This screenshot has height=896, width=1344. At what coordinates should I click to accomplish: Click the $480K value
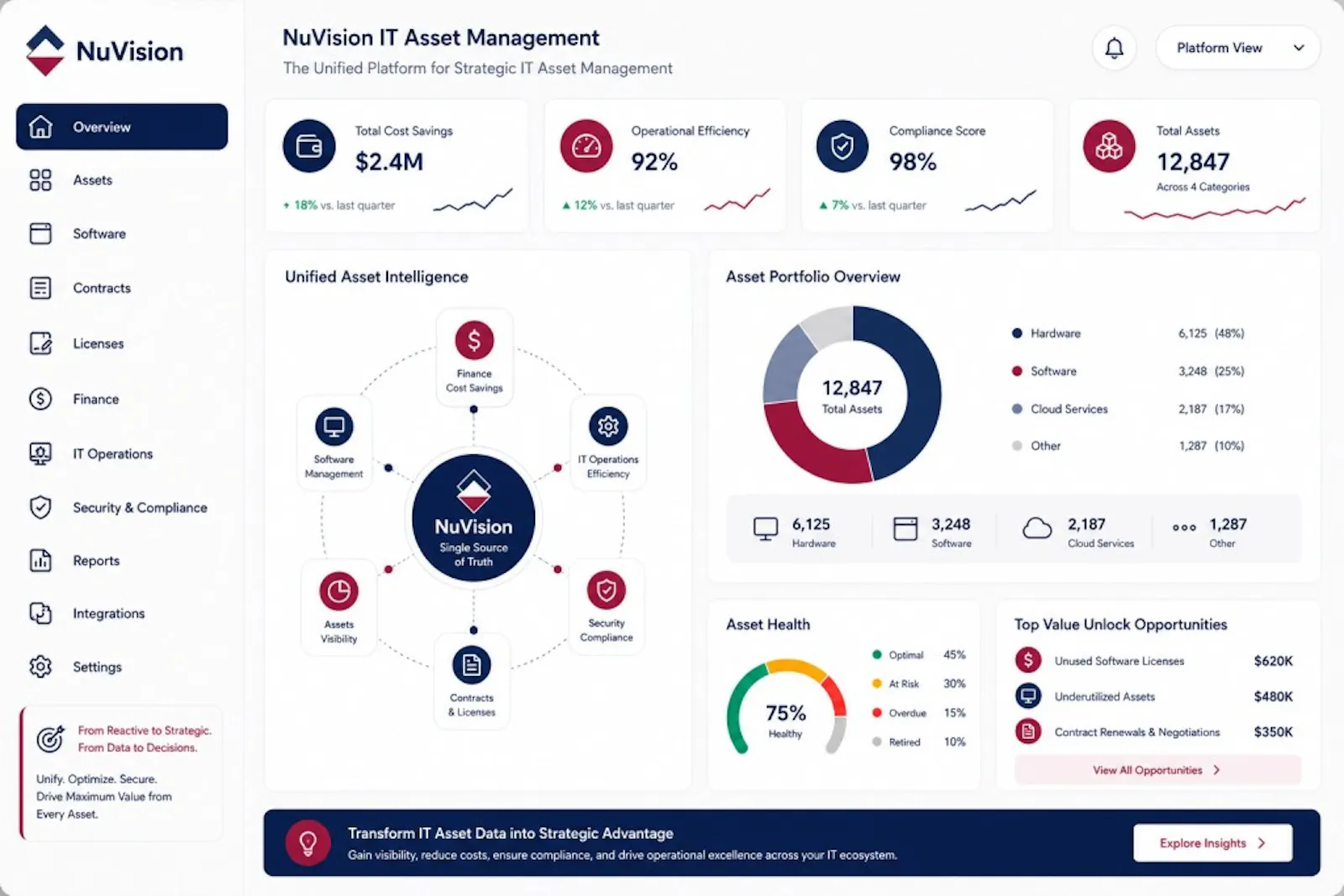pyautogui.click(x=1273, y=696)
